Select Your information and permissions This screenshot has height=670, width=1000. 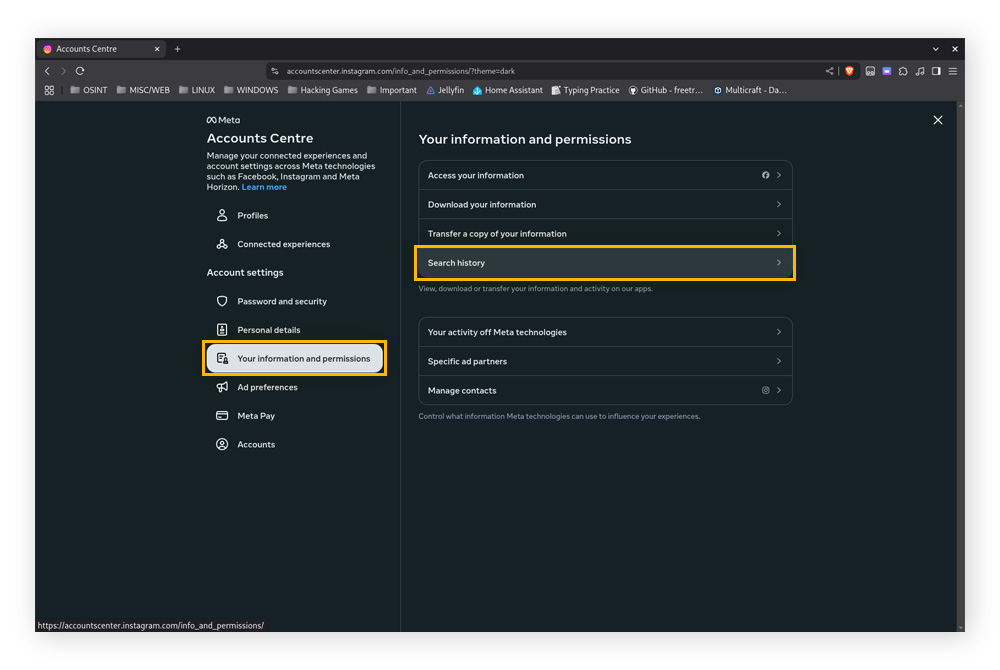click(x=294, y=358)
